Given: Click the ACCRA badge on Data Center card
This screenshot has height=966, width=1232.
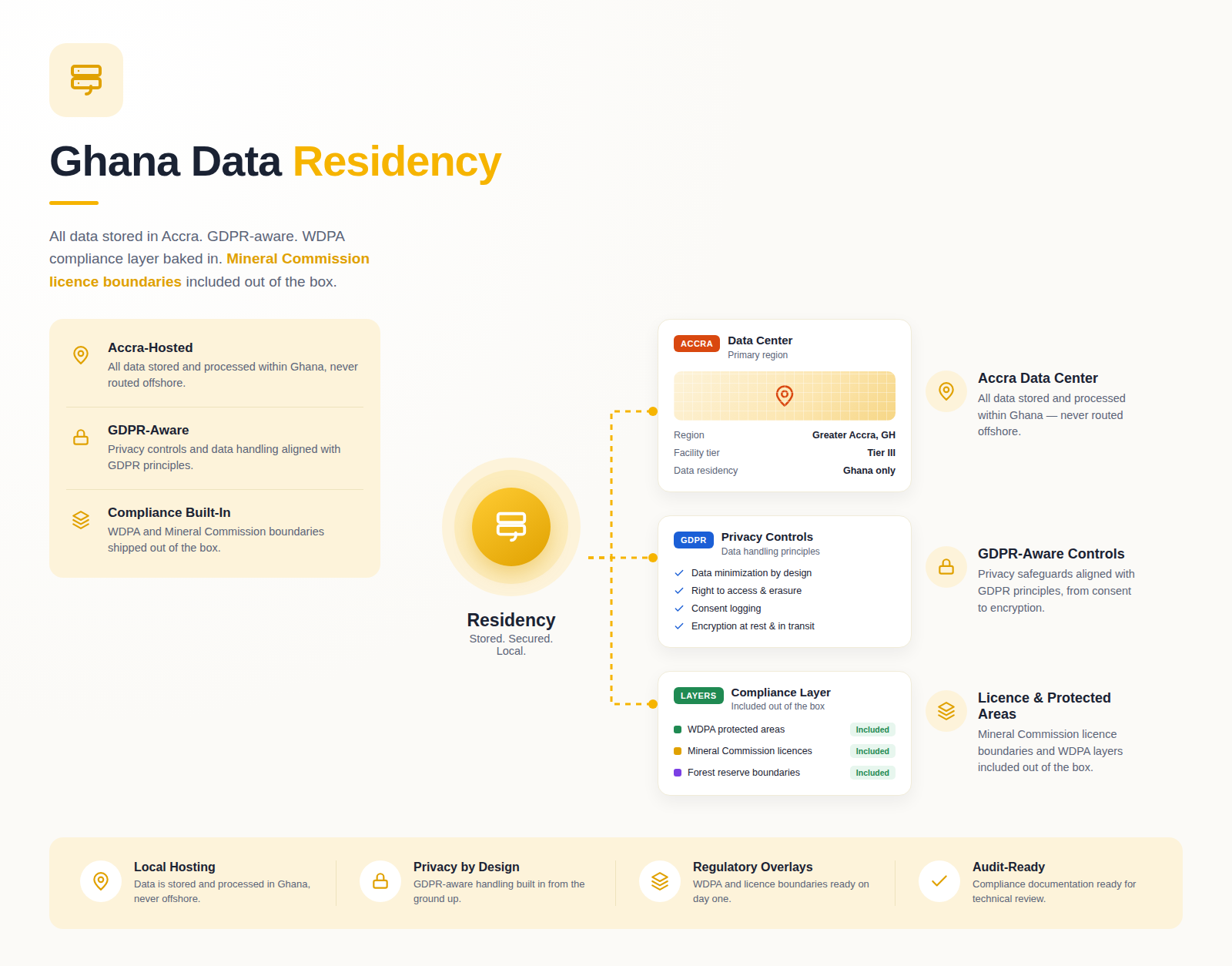Looking at the screenshot, I should pos(697,344).
